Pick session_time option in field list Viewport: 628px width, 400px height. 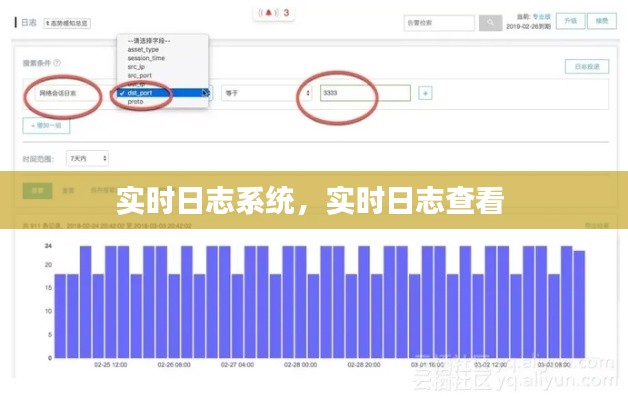click(146, 57)
